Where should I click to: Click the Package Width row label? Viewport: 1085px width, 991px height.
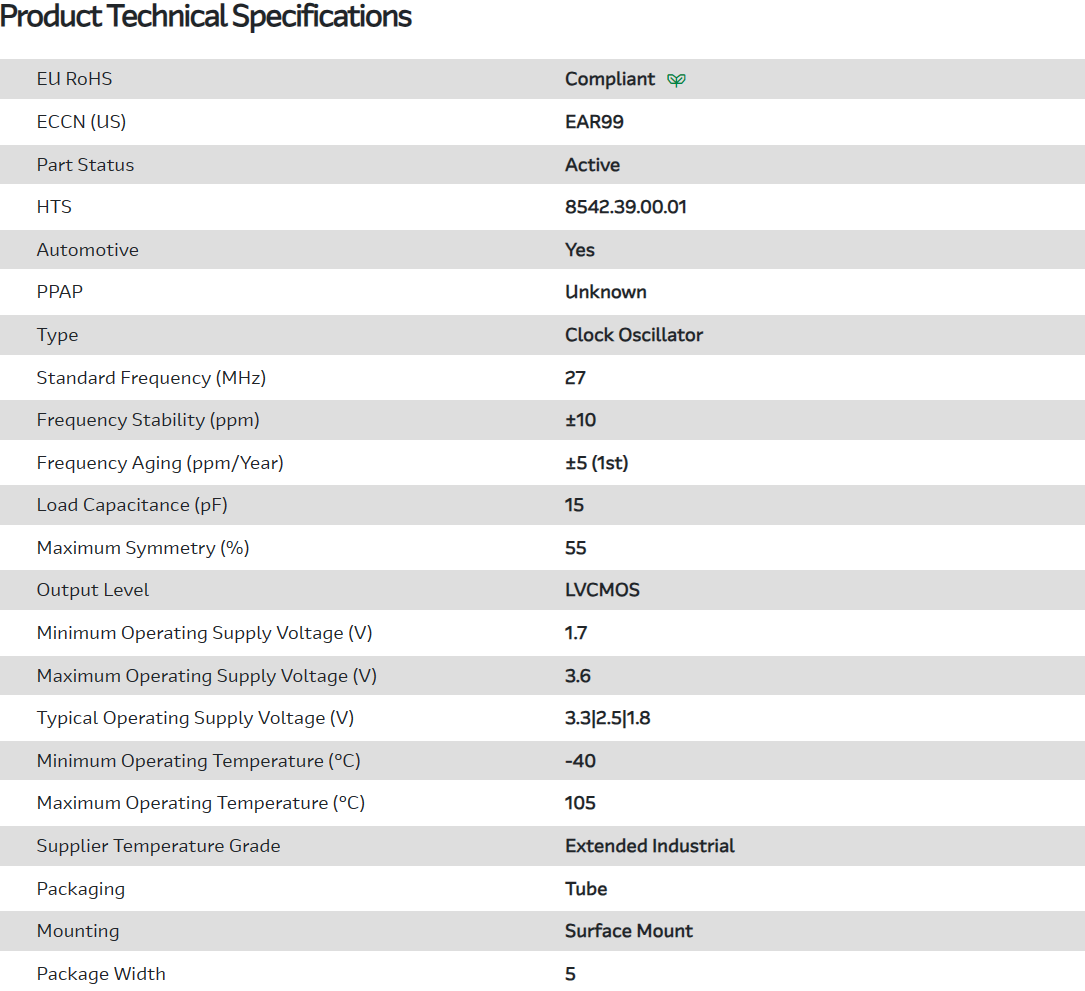(x=101, y=974)
